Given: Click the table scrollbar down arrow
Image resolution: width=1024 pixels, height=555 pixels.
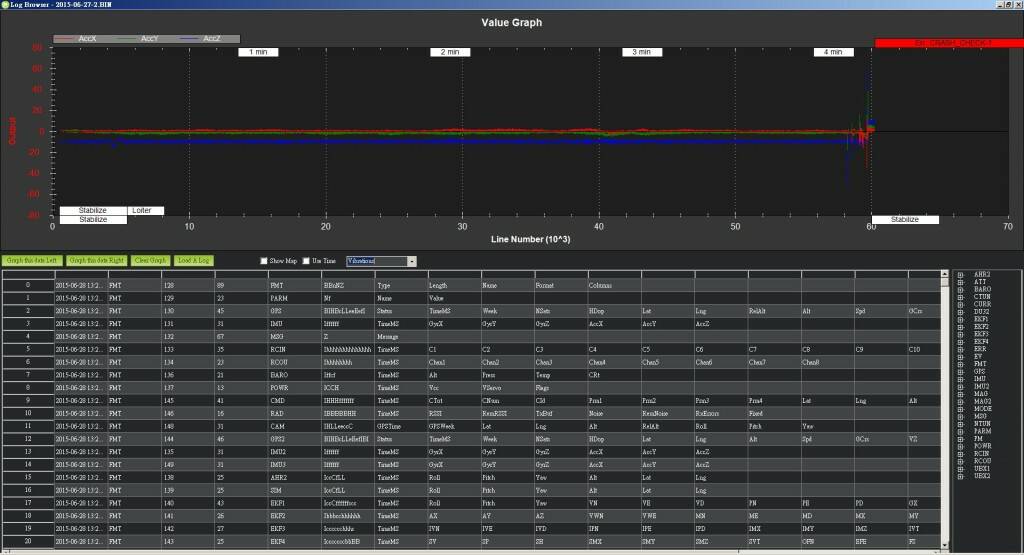Looking at the screenshot, I should (944, 545).
